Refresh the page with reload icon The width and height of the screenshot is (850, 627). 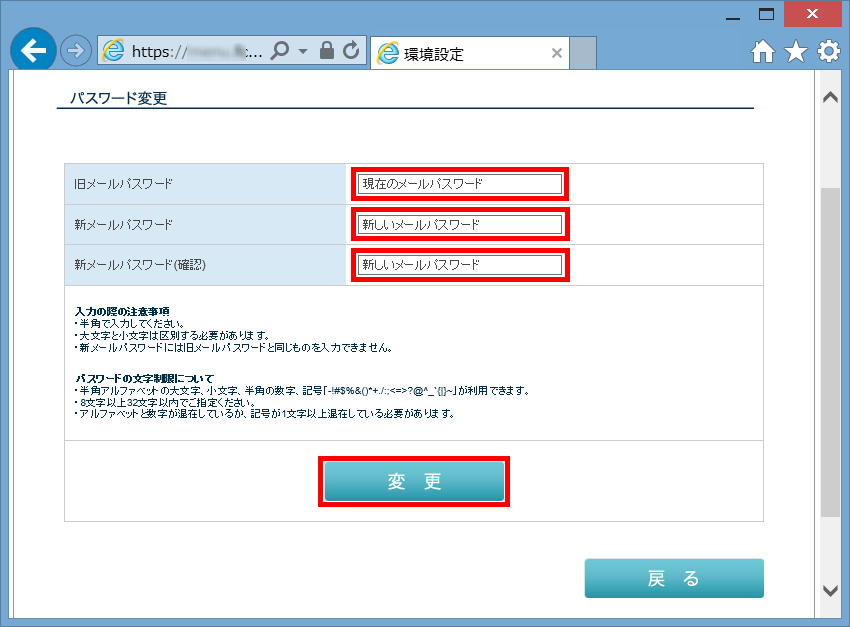coord(350,52)
